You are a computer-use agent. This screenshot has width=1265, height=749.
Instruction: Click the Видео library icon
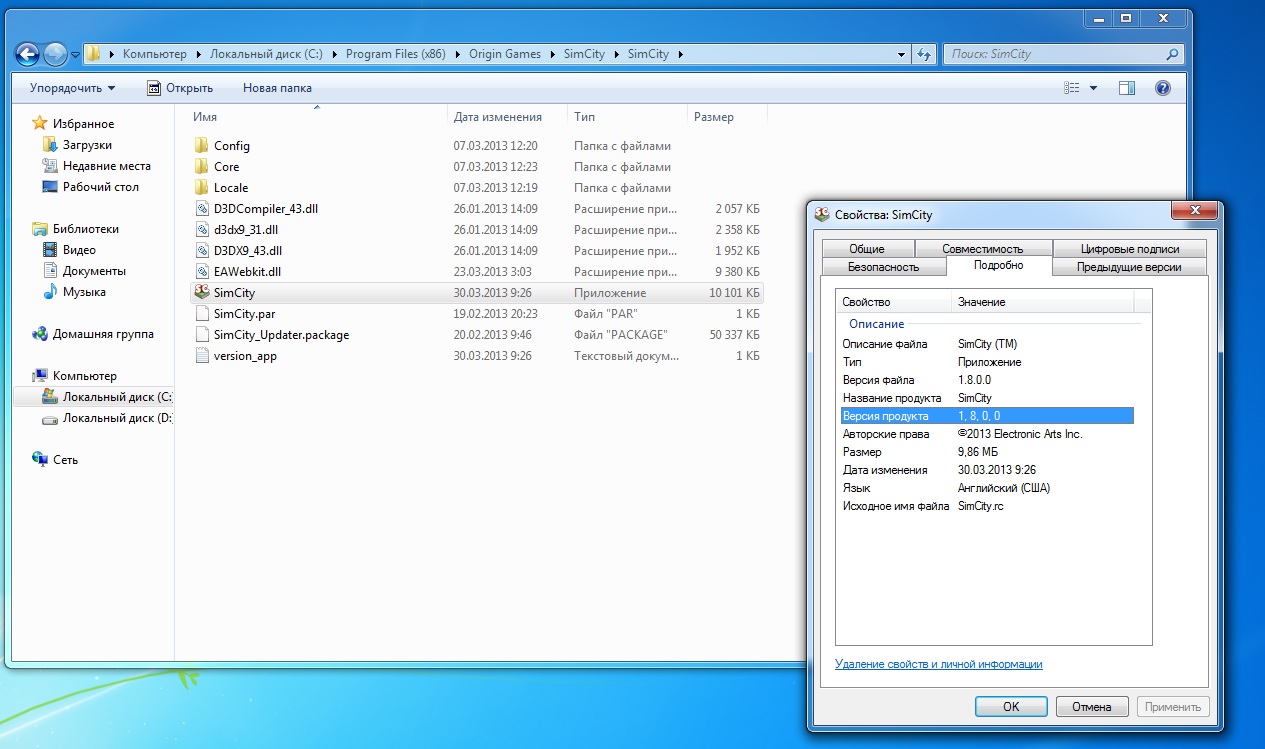(50, 250)
